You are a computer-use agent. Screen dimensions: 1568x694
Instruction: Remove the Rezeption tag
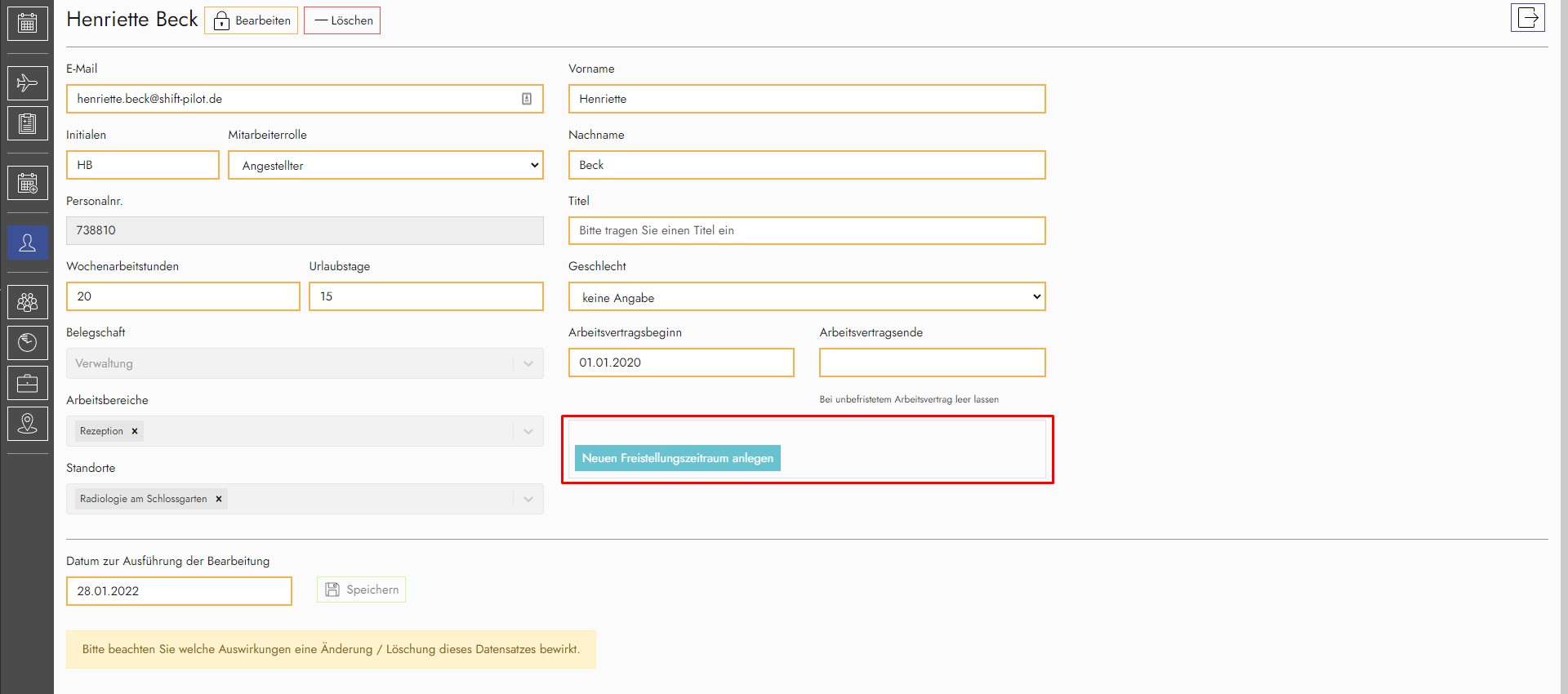pyautogui.click(x=135, y=431)
